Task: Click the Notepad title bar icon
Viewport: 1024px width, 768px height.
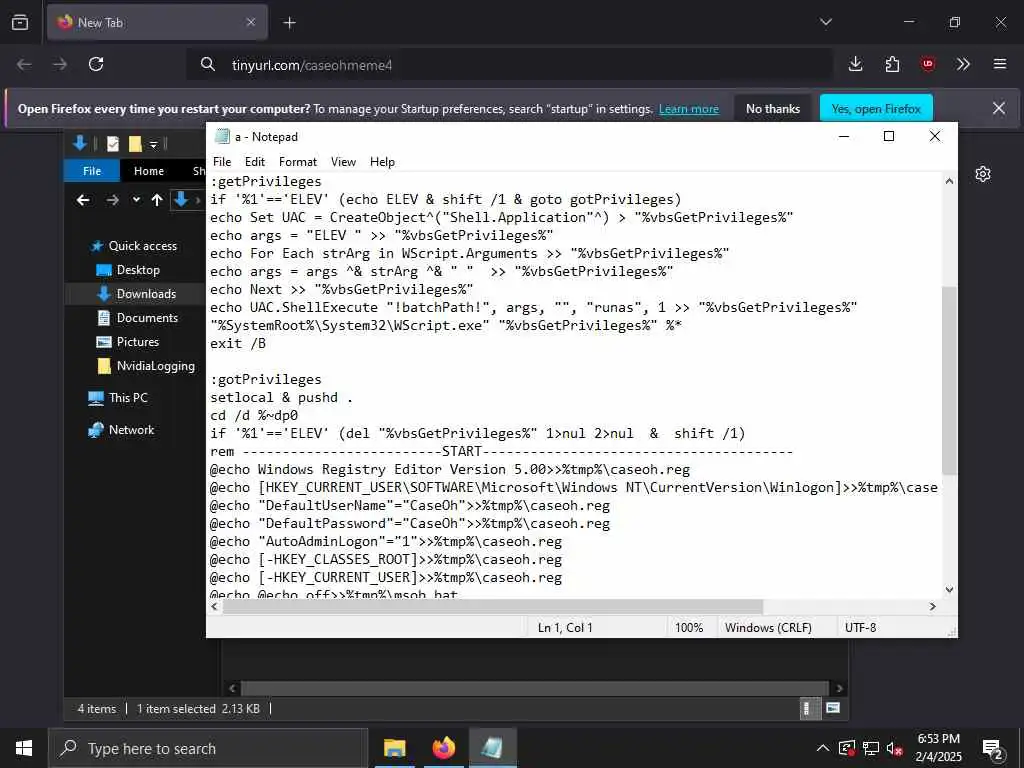Action: click(x=222, y=136)
